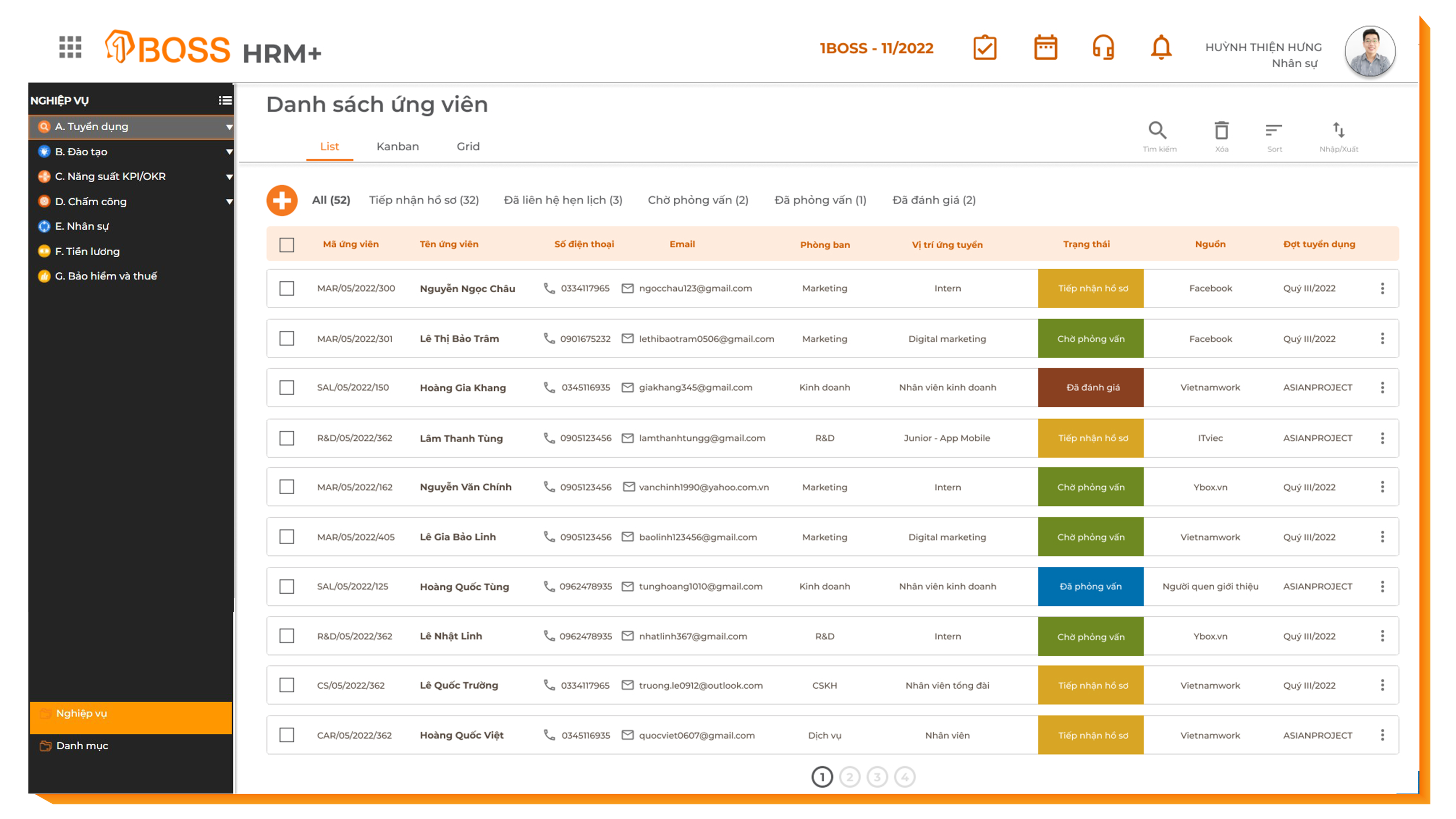Check the box for Nguyễn Ngọc Châu
Image resolution: width=1456 pixels, height=819 pixels.
pyautogui.click(x=286, y=288)
